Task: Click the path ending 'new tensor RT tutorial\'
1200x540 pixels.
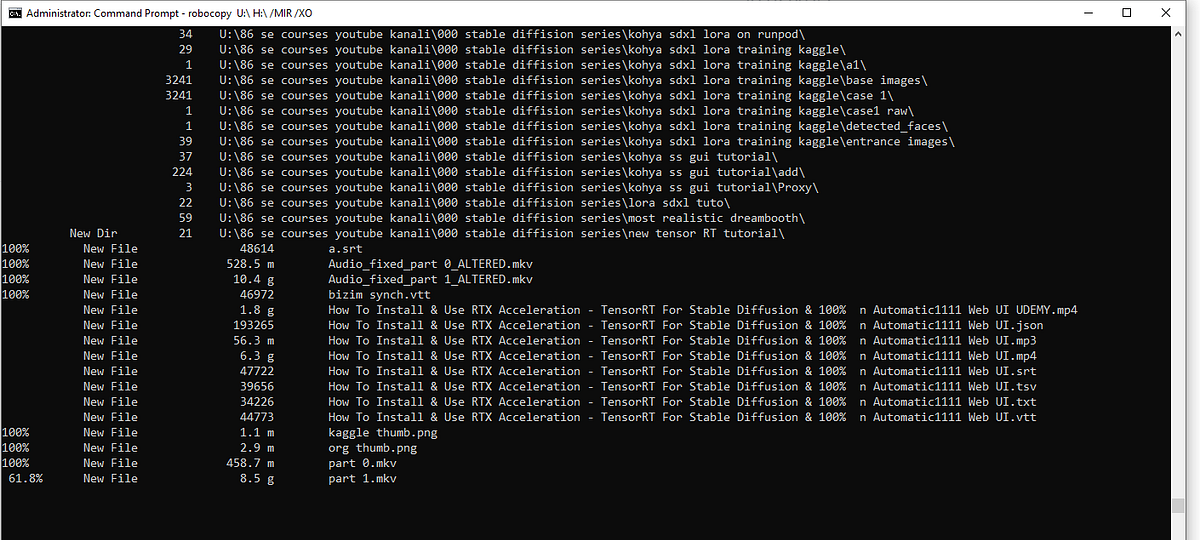Action: (501, 233)
